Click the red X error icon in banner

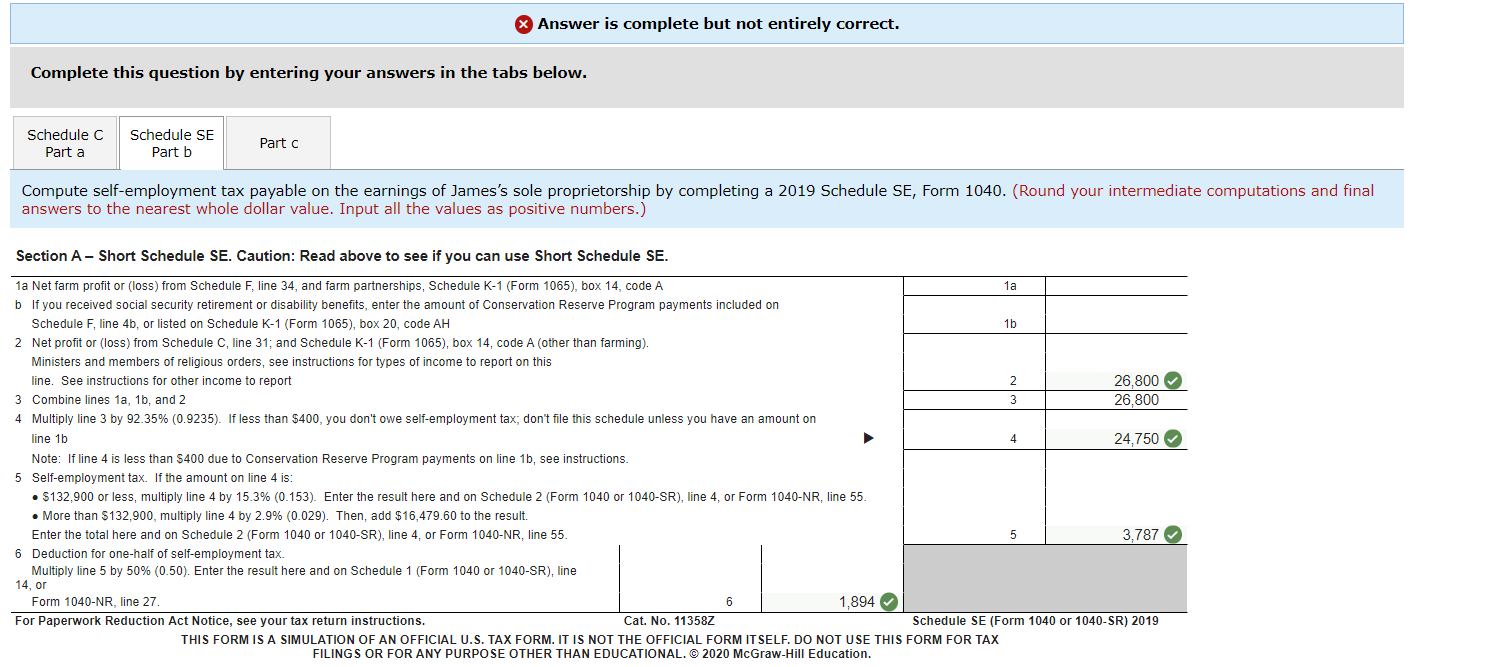tap(524, 23)
